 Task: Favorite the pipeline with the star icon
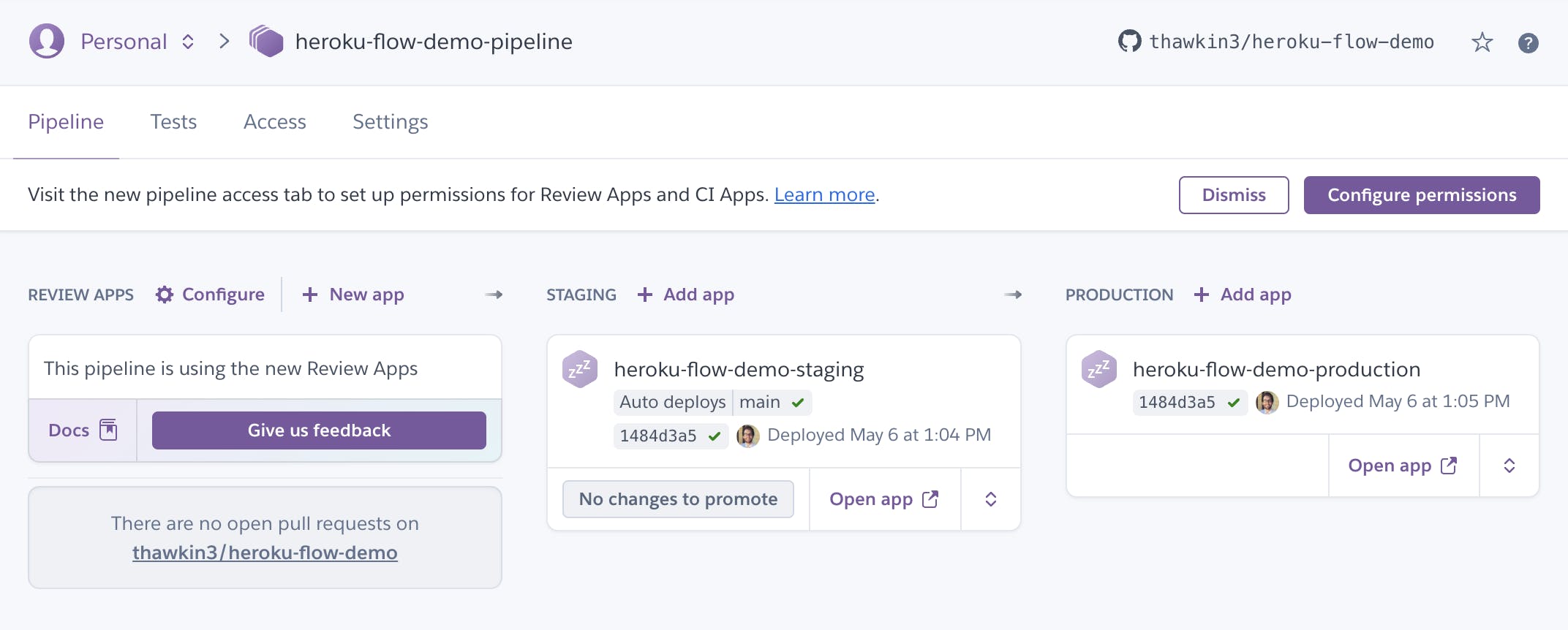1482,42
